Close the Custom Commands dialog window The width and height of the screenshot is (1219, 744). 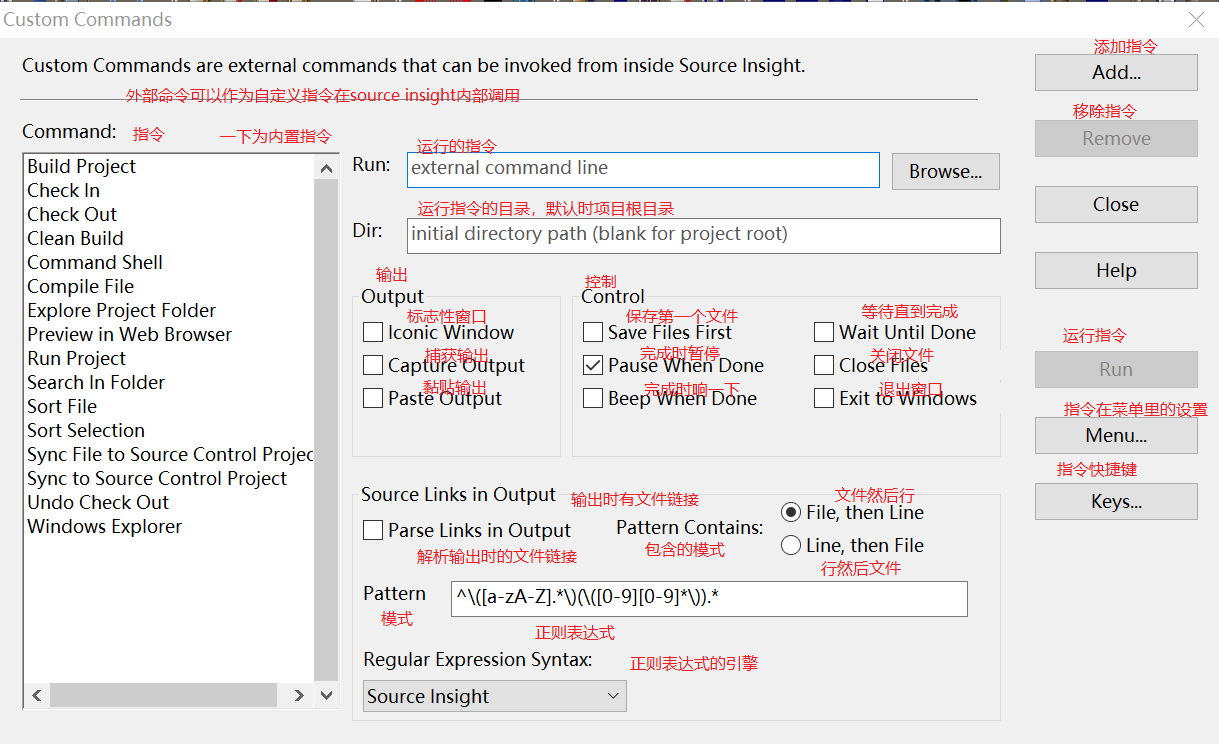point(1196,20)
